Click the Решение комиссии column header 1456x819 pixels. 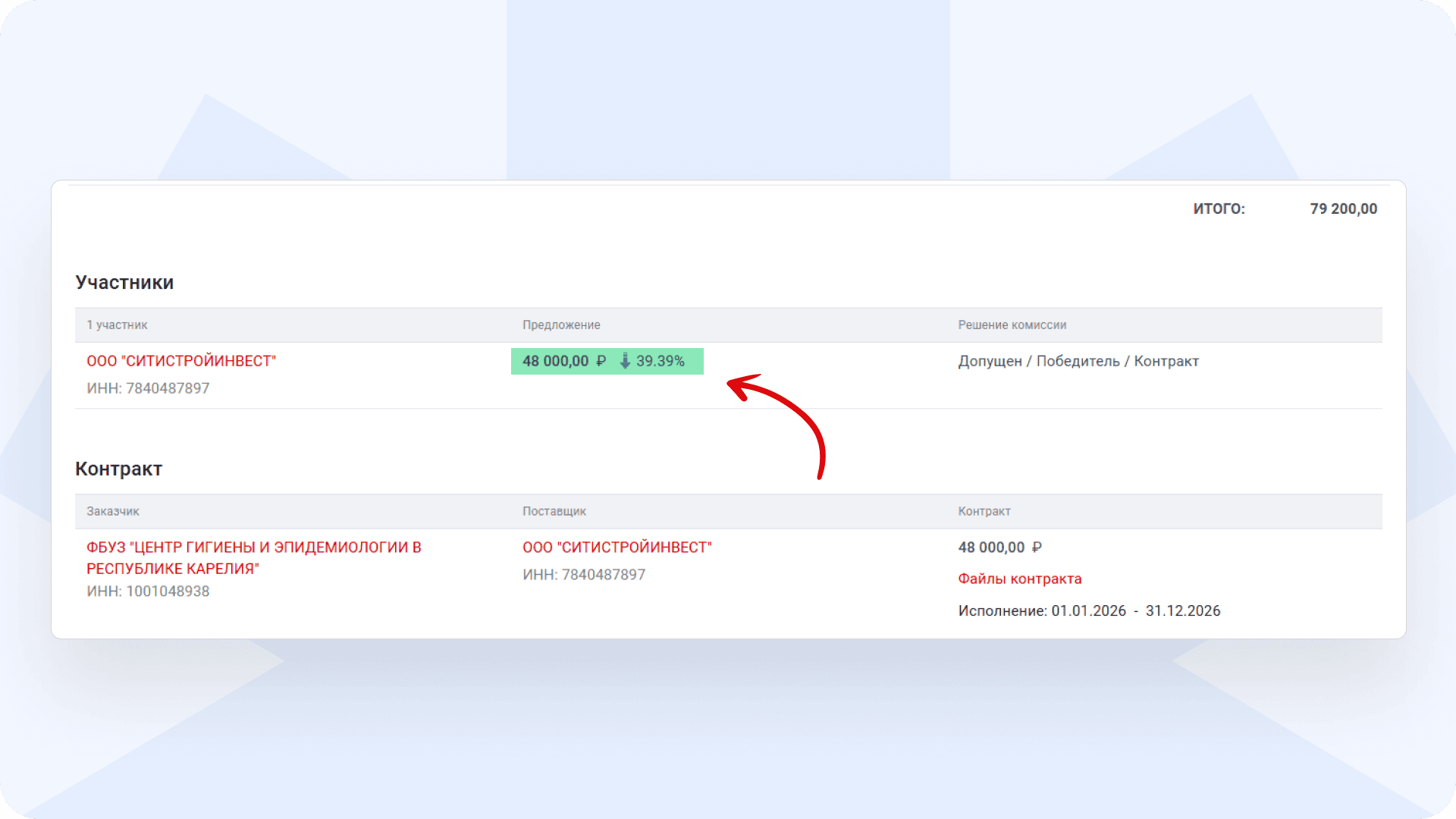[1012, 325]
